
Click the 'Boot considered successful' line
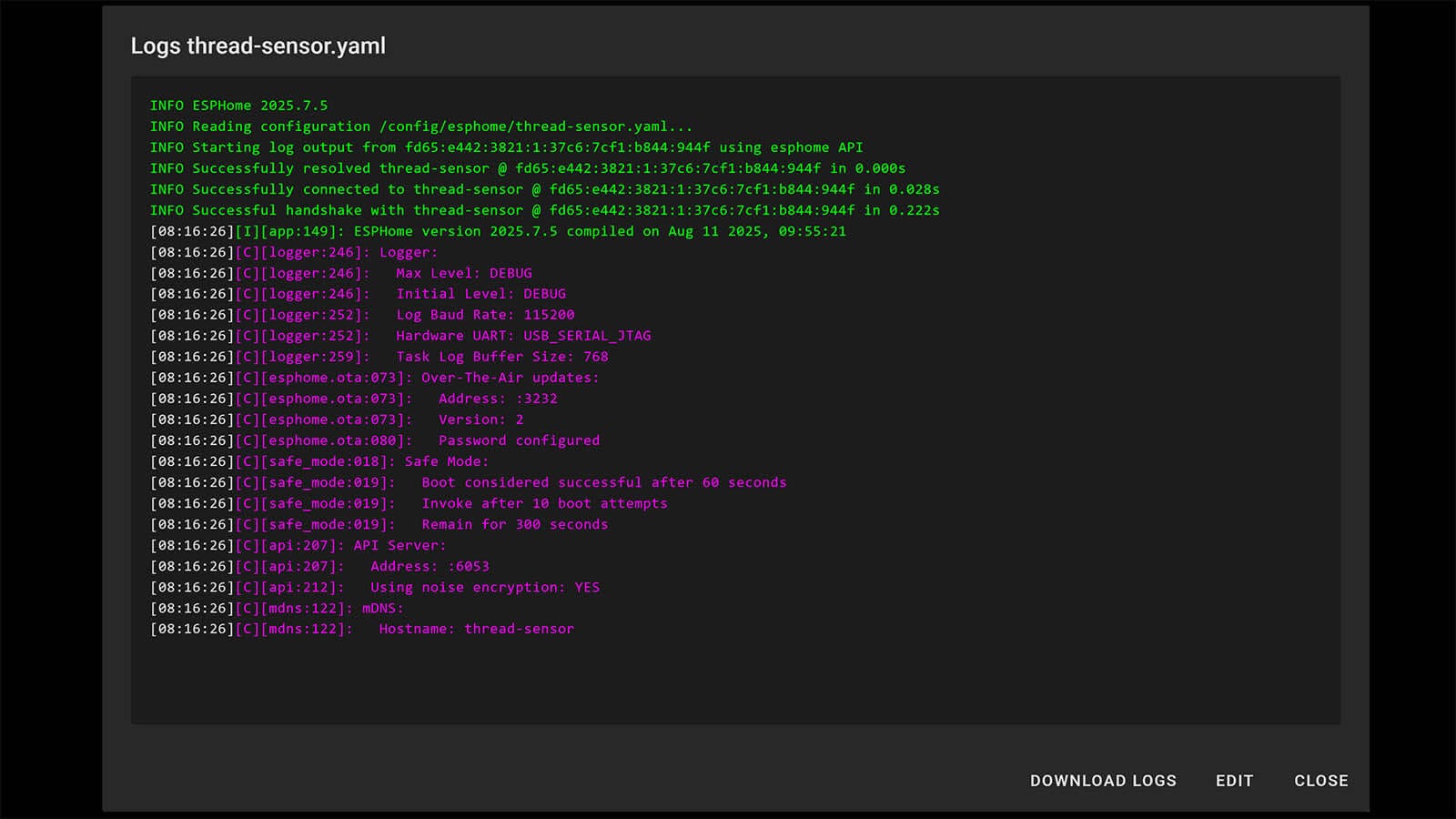[603, 482]
